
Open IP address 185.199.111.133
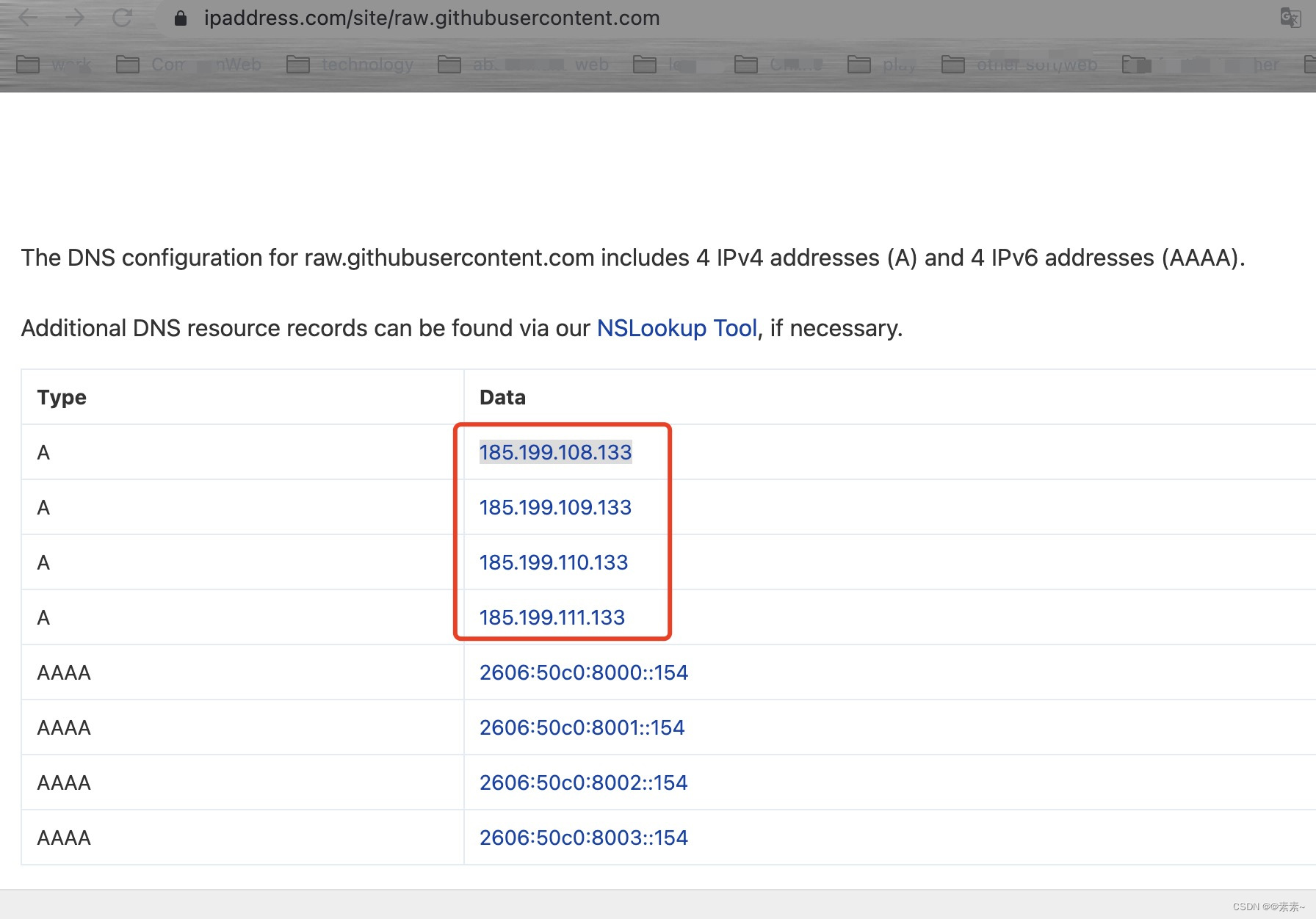(x=552, y=617)
